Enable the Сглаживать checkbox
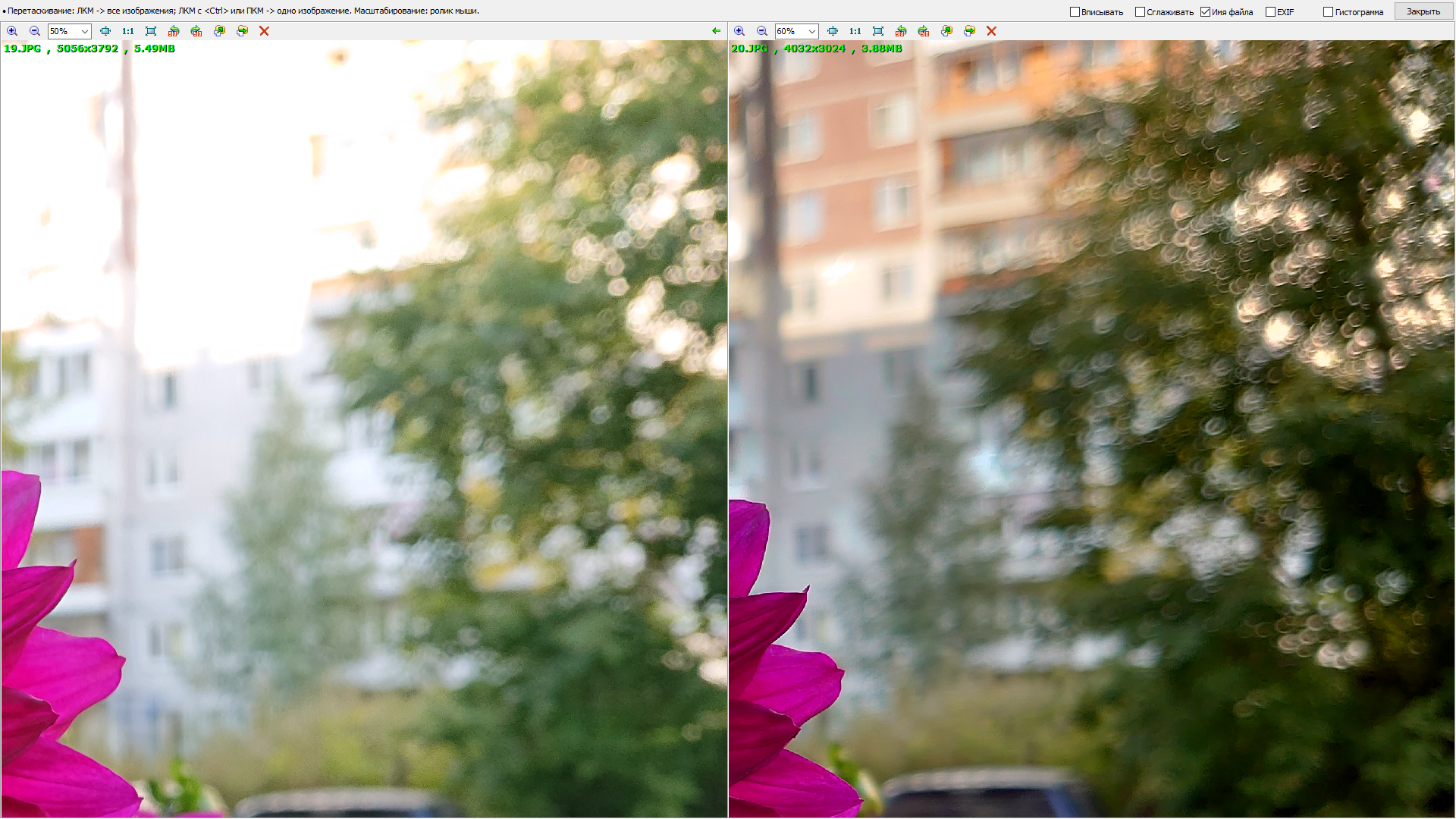 point(1140,11)
